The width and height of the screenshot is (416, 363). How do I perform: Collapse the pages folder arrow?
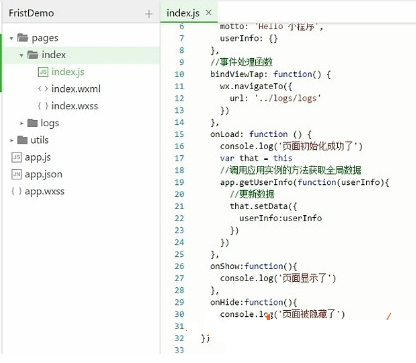point(11,38)
